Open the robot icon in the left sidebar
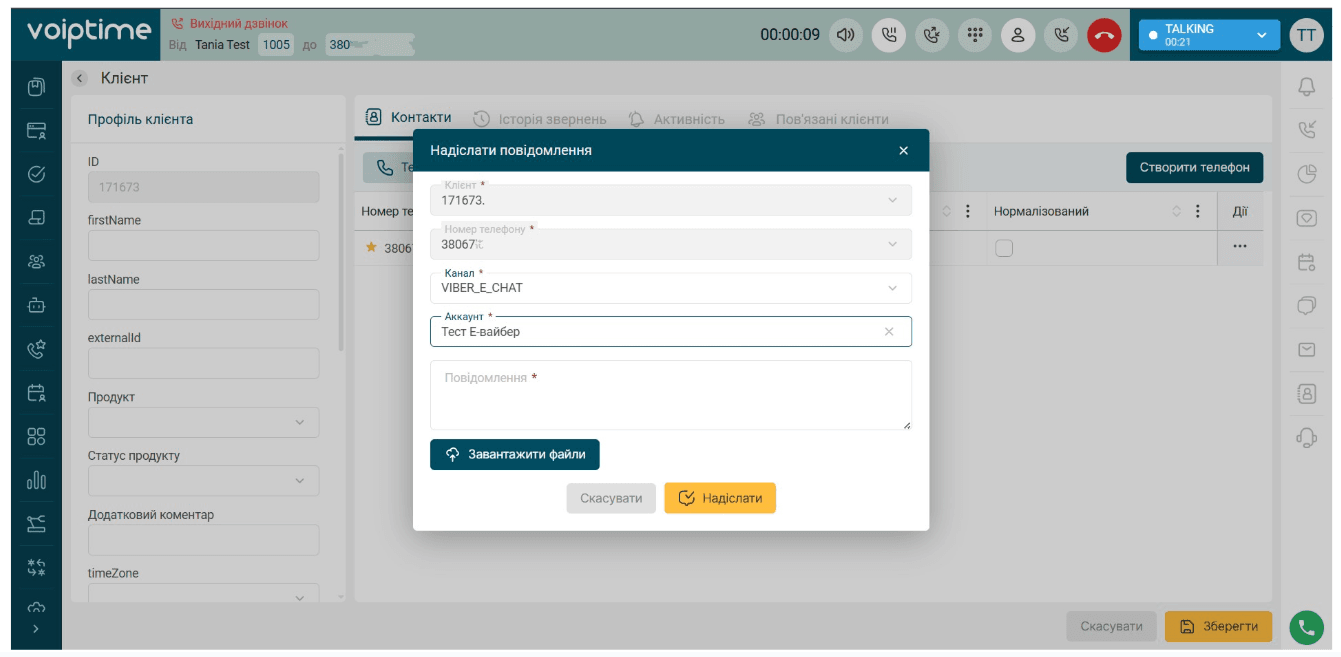1341x657 pixels. point(36,305)
